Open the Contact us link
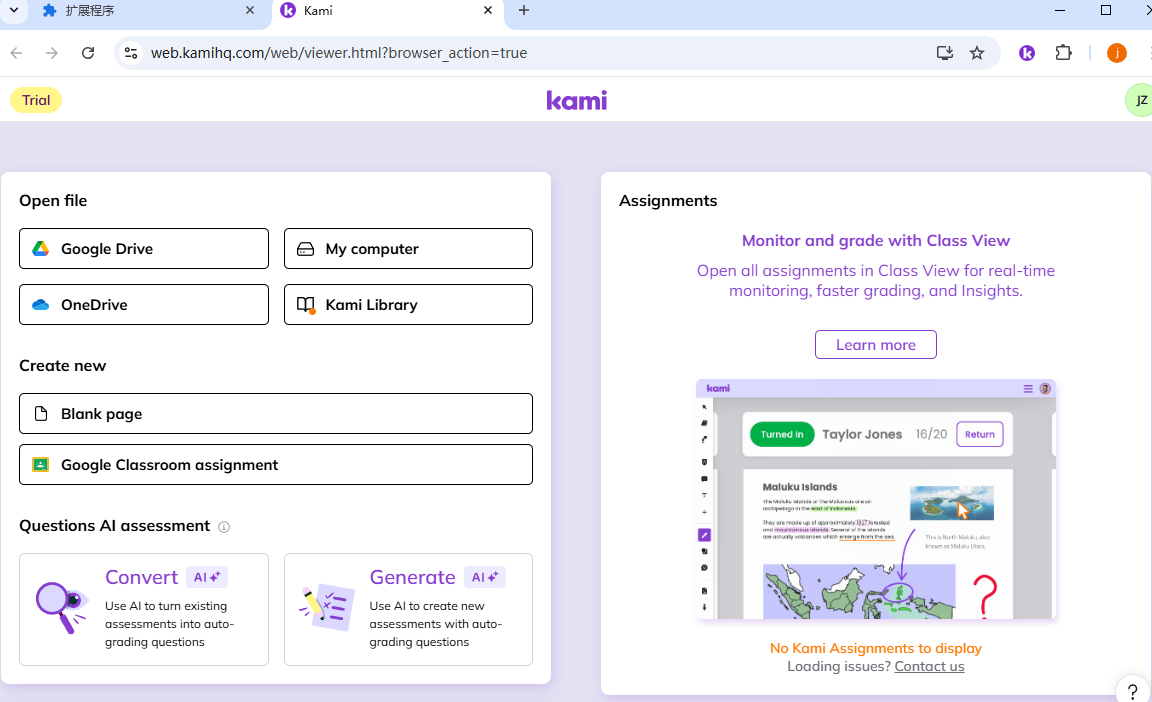 pyautogui.click(x=929, y=666)
